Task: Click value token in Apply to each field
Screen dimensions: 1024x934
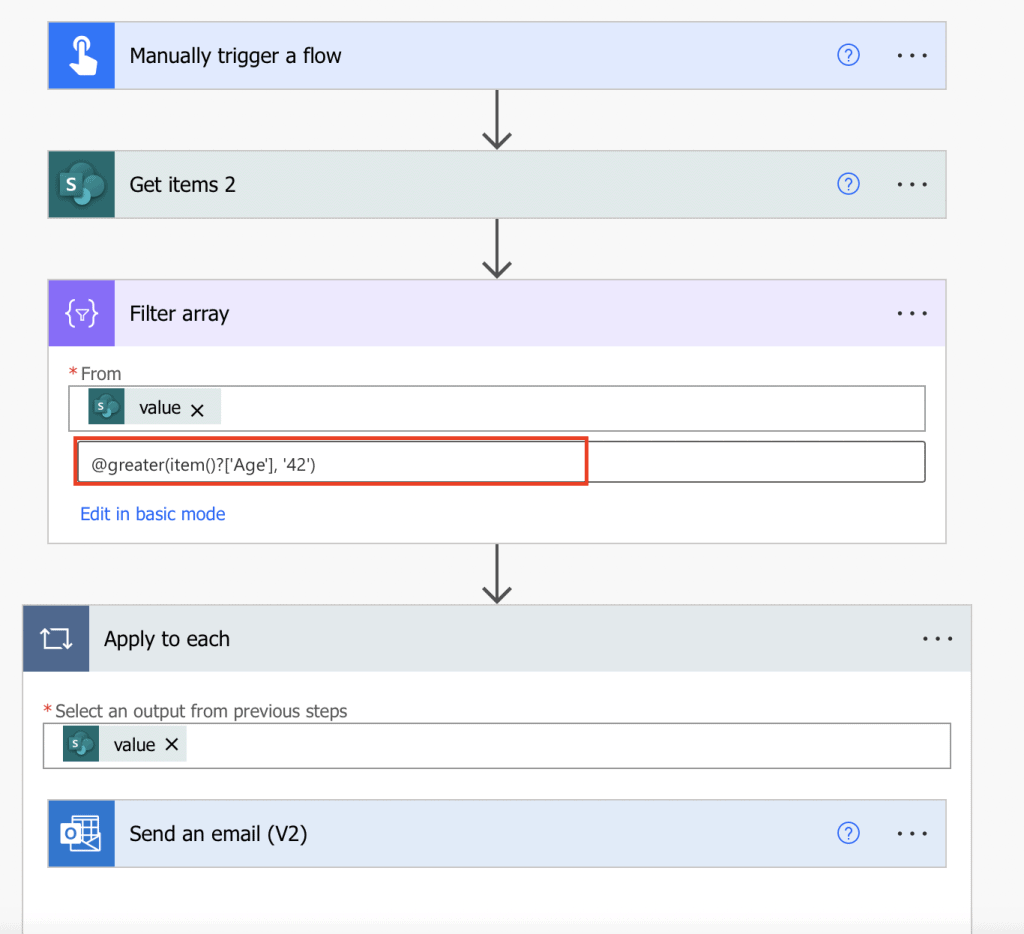Action: coord(124,744)
